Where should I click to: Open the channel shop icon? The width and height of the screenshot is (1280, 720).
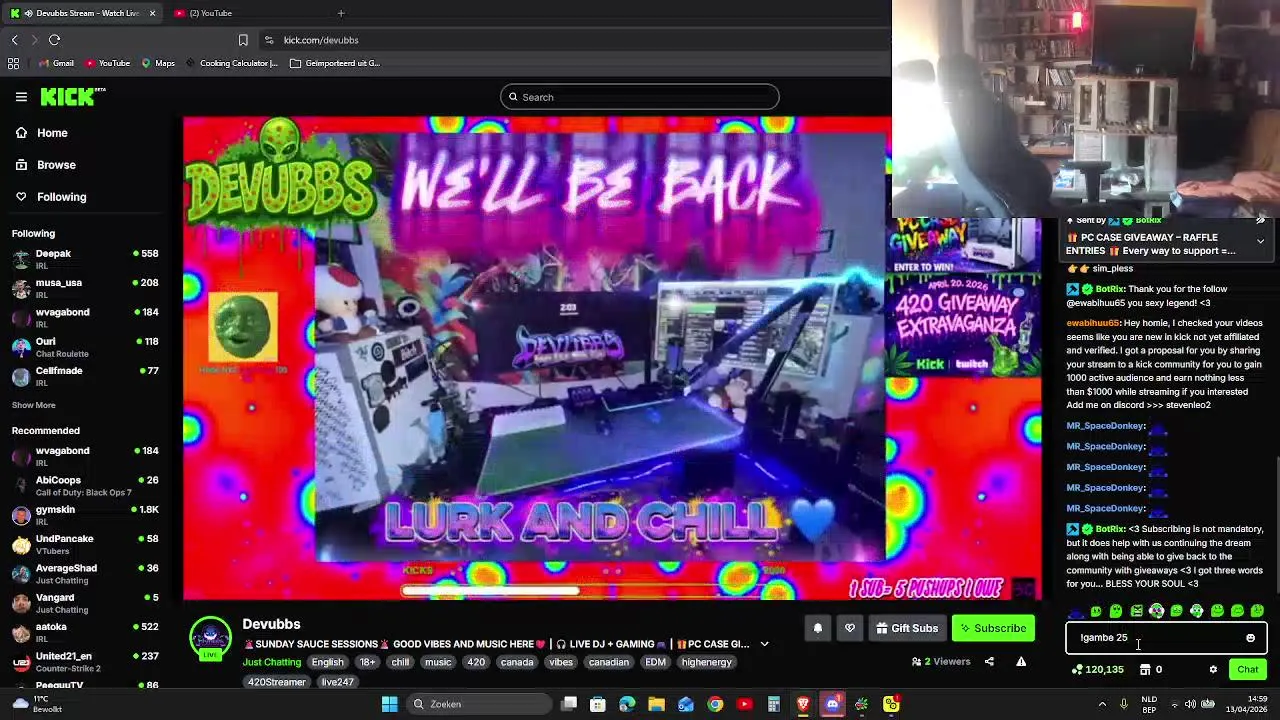pyautogui.click(x=1145, y=670)
